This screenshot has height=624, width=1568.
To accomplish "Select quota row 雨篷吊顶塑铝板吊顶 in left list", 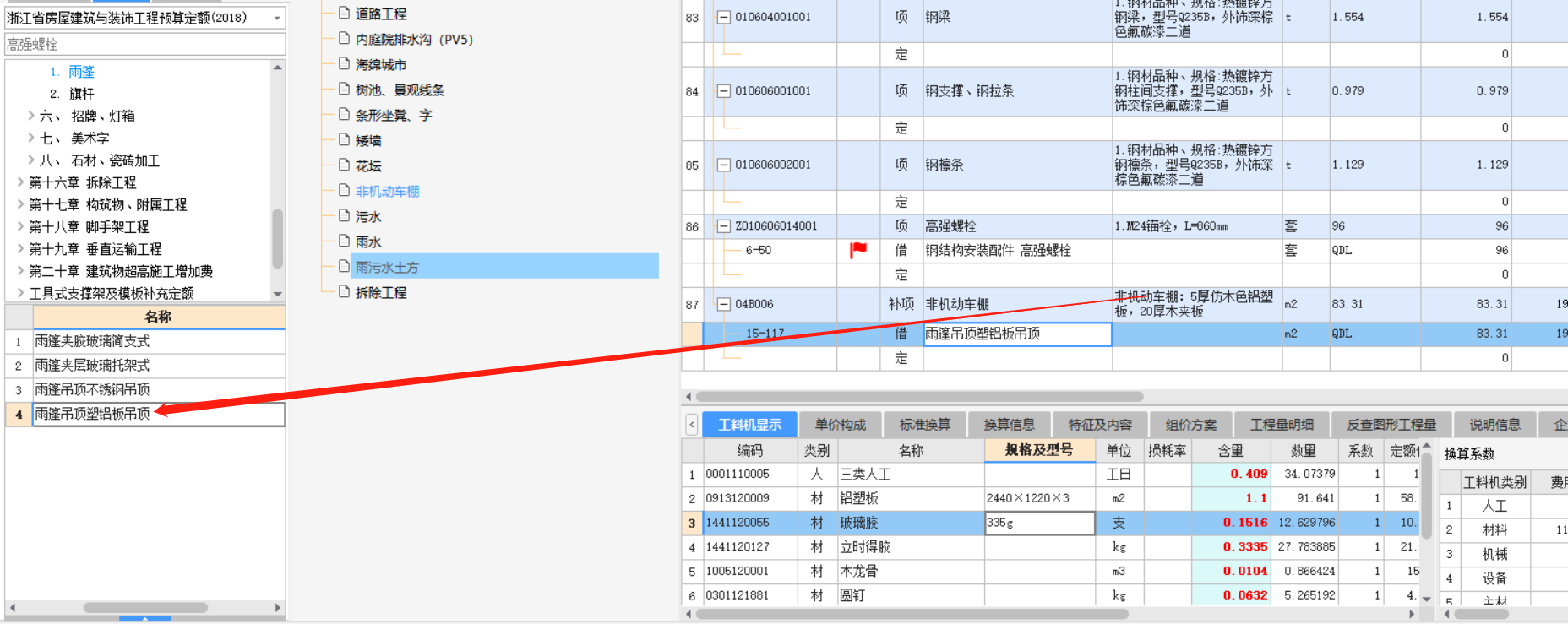I will [x=159, y=414].
